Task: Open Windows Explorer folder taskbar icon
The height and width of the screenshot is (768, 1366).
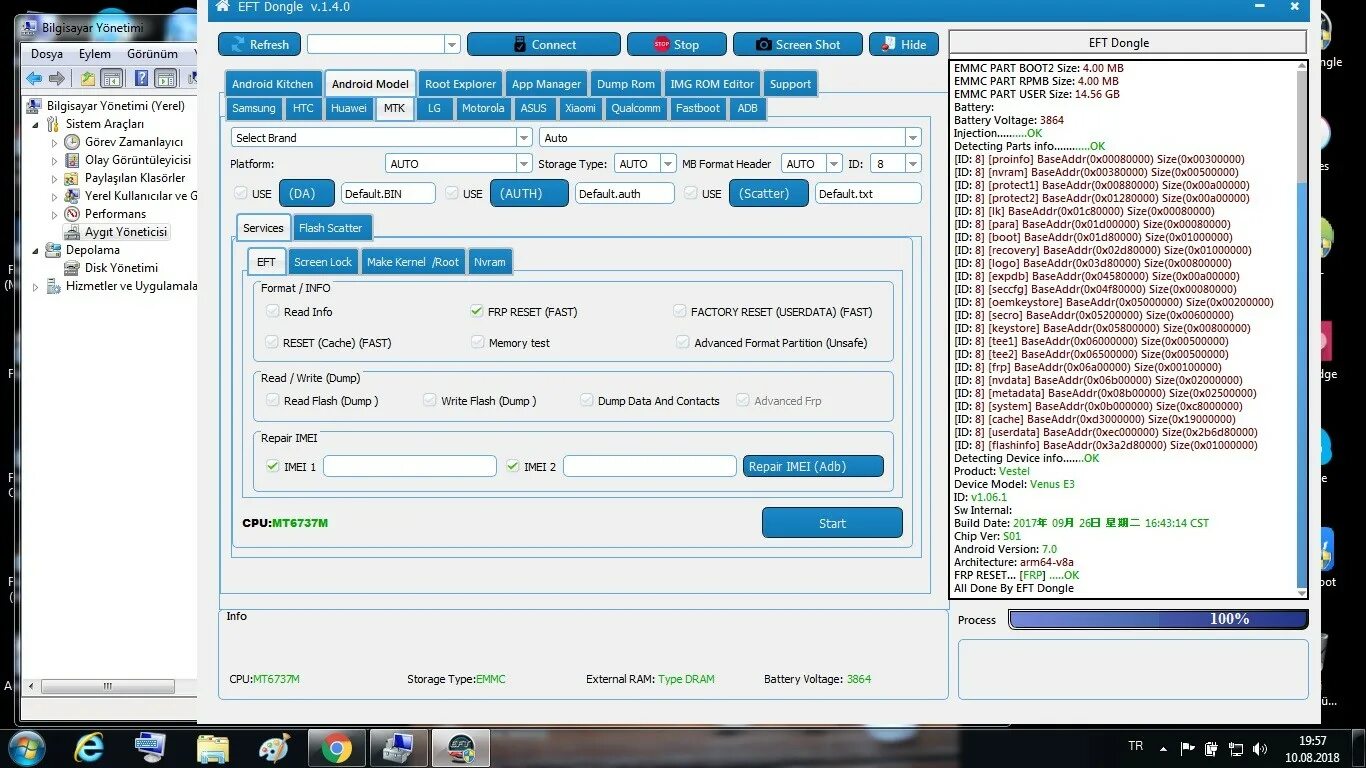Action: click(x=212, y=748)
